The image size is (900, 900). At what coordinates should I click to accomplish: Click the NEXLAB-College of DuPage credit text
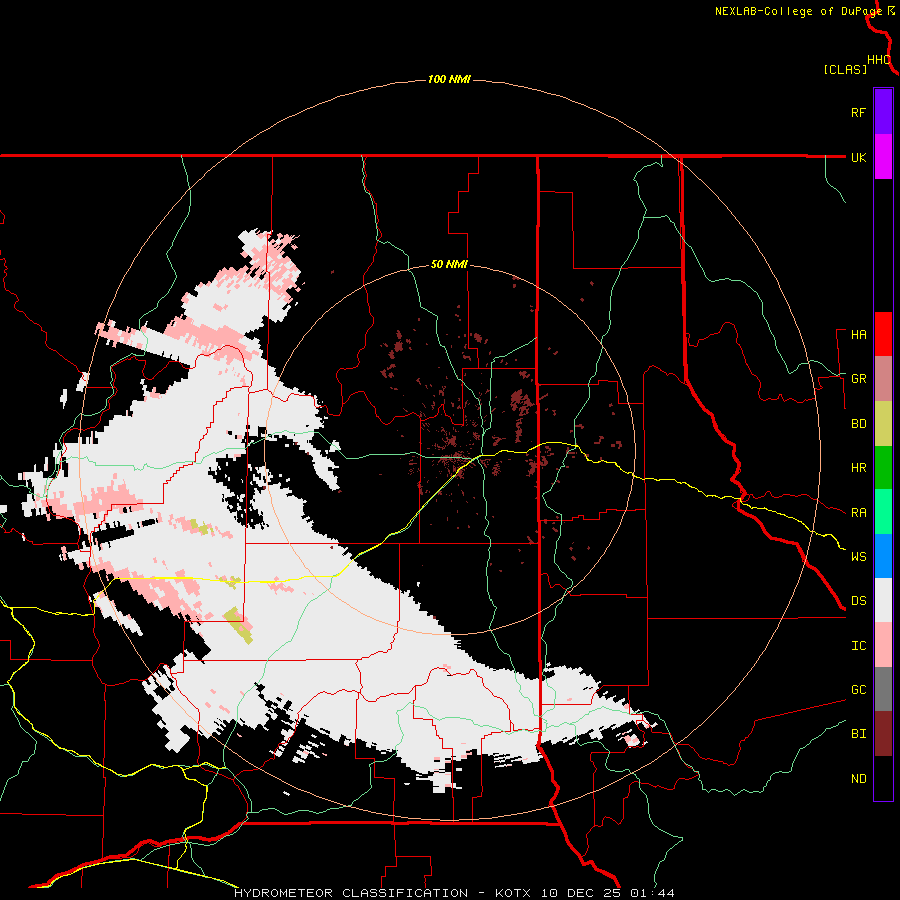pyautogui.click(x=798, y=11)
